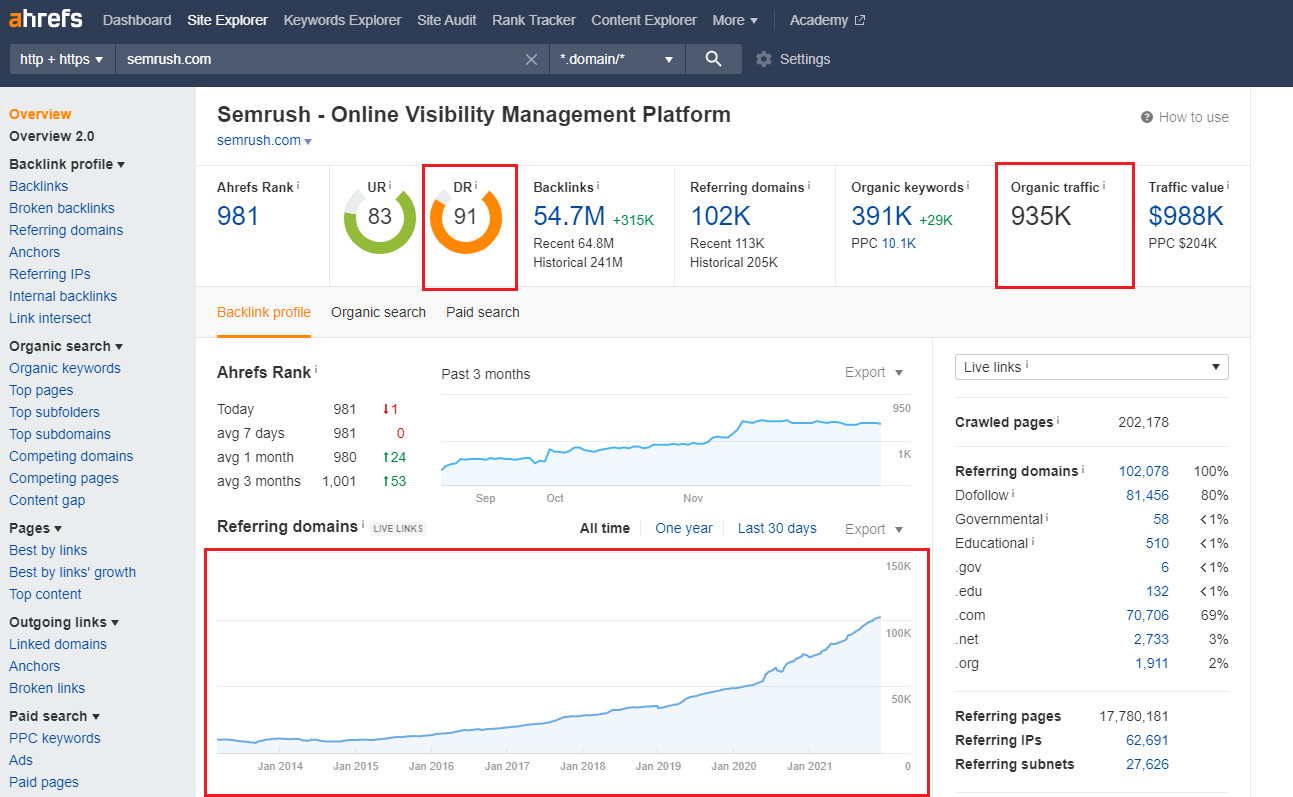1293x797 pixels.
Task: Open PPC keywords in the sidebar
Action: pyautogui.click(x=55, y=738)
